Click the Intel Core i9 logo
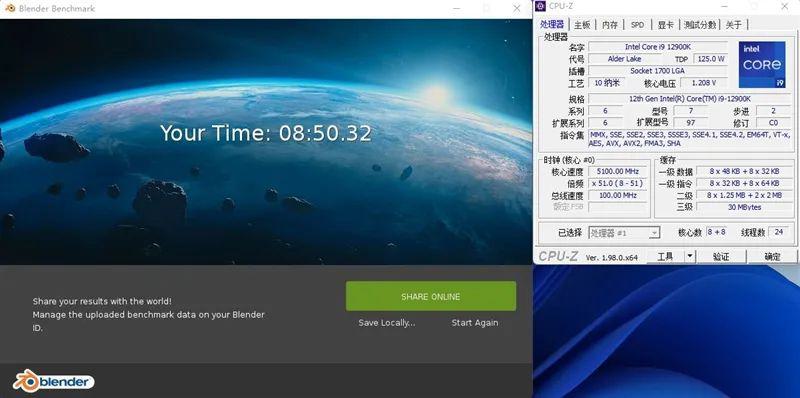This screenshot has width=800, height=398. [x=762, y=64]
